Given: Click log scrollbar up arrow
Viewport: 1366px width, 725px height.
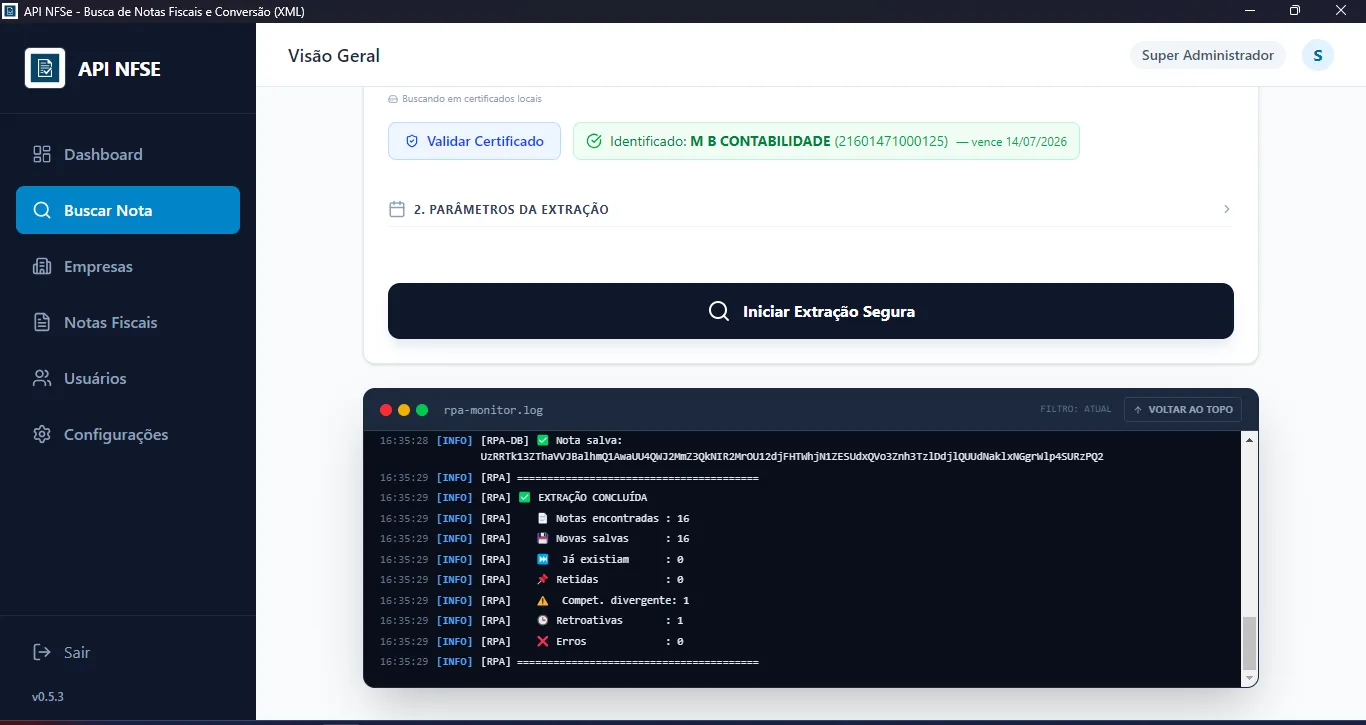Looking at the screenshot, I should point(1248,439).
